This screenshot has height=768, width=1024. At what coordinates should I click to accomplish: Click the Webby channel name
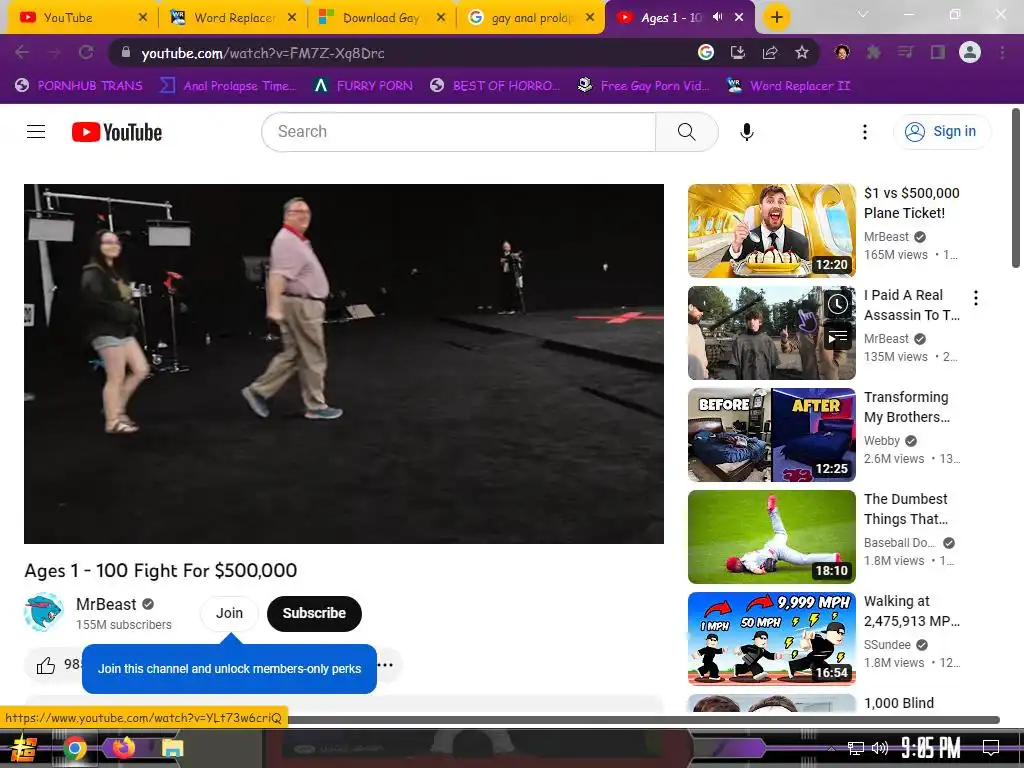tap(882, 441)
